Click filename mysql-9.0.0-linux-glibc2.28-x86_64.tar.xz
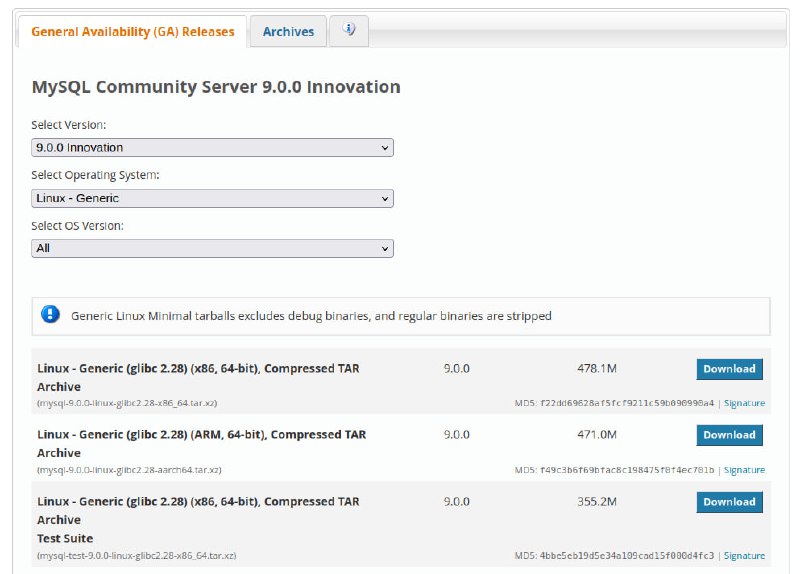The height and width of the screenshot is (574, 800). (127, 403)
